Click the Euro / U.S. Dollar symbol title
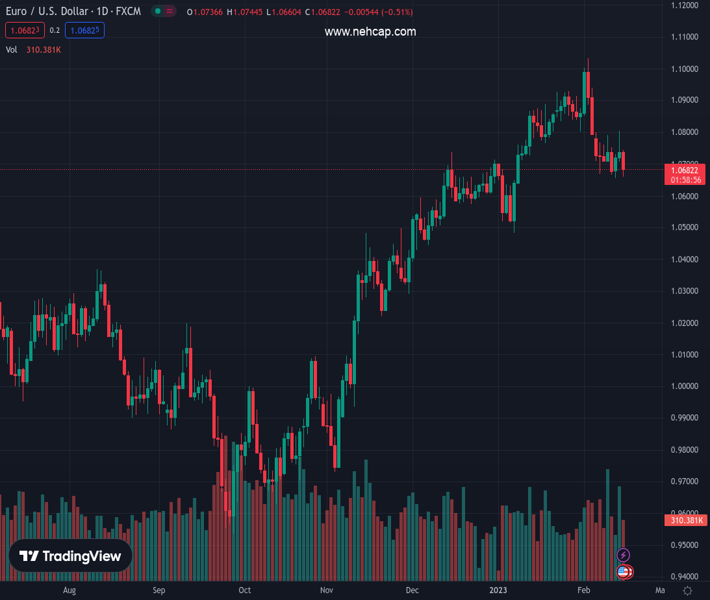Viewport: 710px width, 600px height. pyautogui.click(x=72, y=11)
